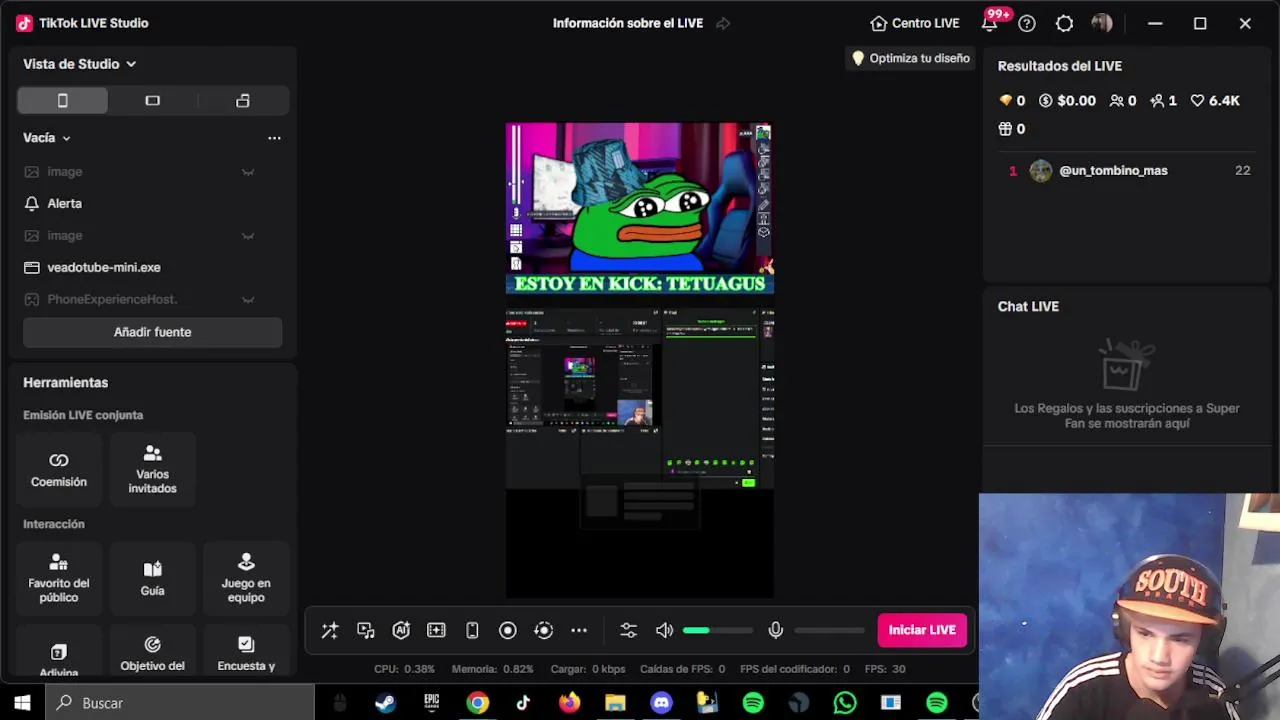Open the media and music tool
This screenshot has height=720, width=1280.
tap(366, 630)
